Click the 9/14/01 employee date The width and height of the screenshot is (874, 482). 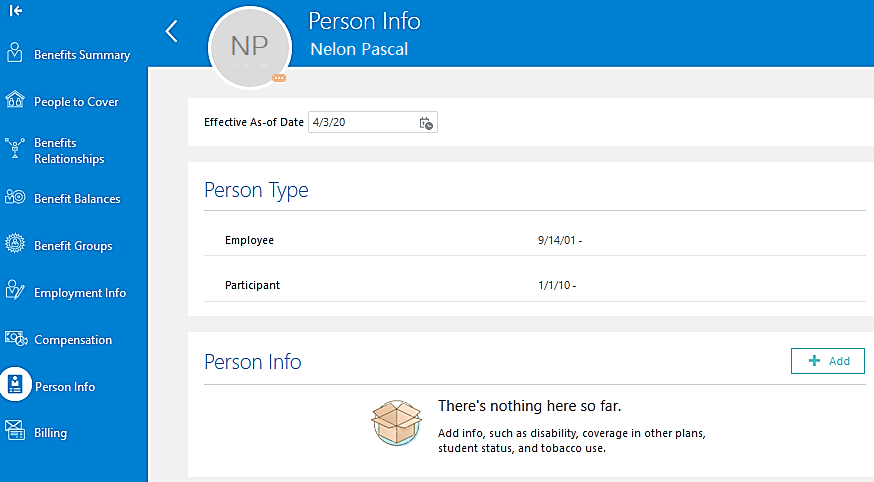[x=560, y=240]
